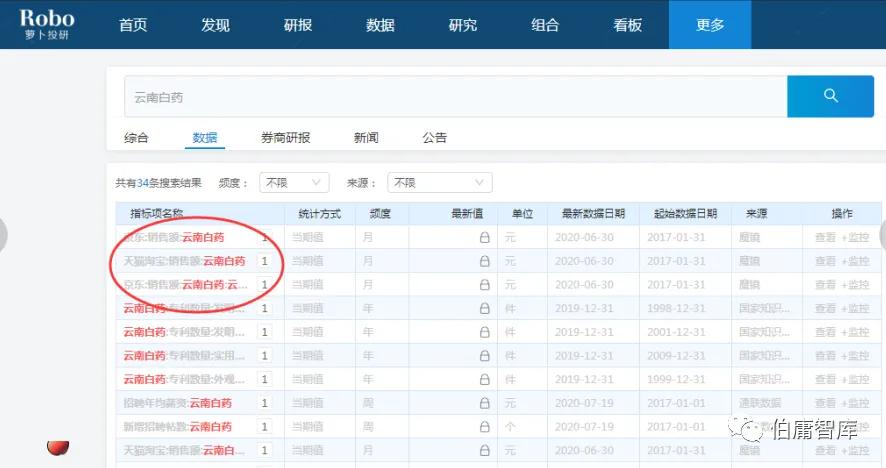The image size is (886, 468).
Task: Click +监控 in the first 天猫淘宝:销售额 row
Action: tap(855, 261)
